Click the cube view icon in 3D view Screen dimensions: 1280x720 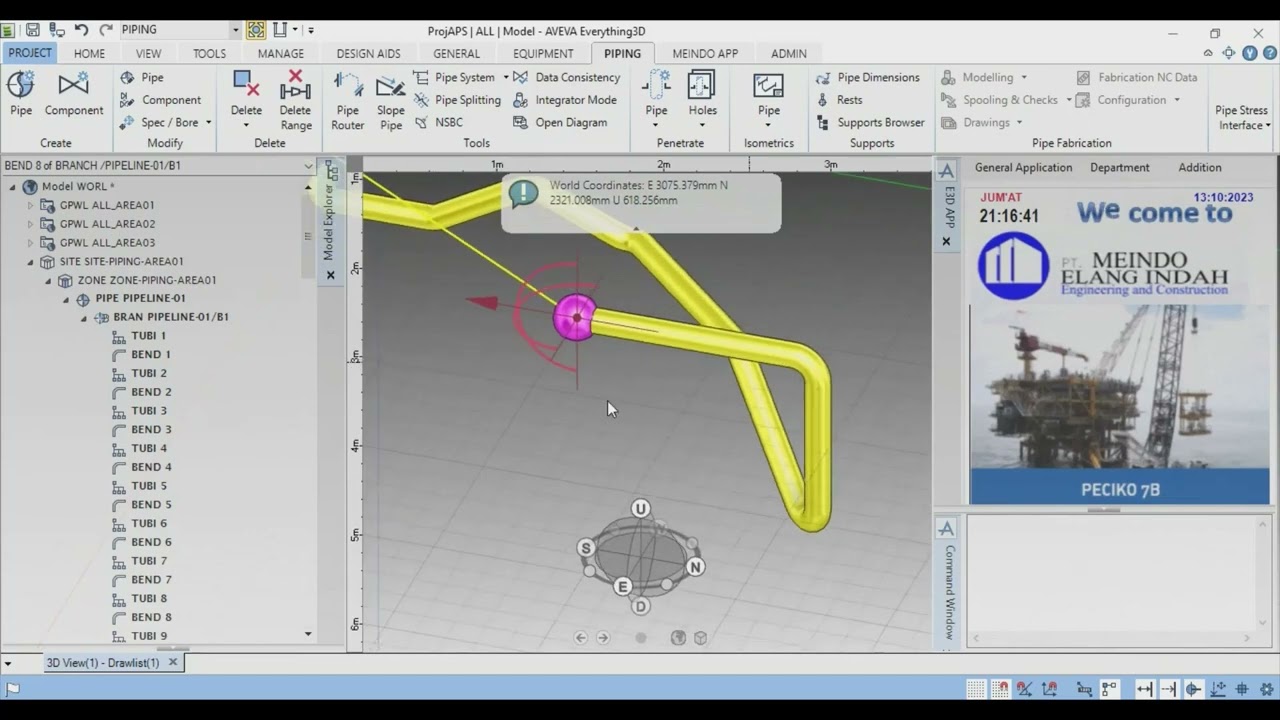tap(700, 638)
